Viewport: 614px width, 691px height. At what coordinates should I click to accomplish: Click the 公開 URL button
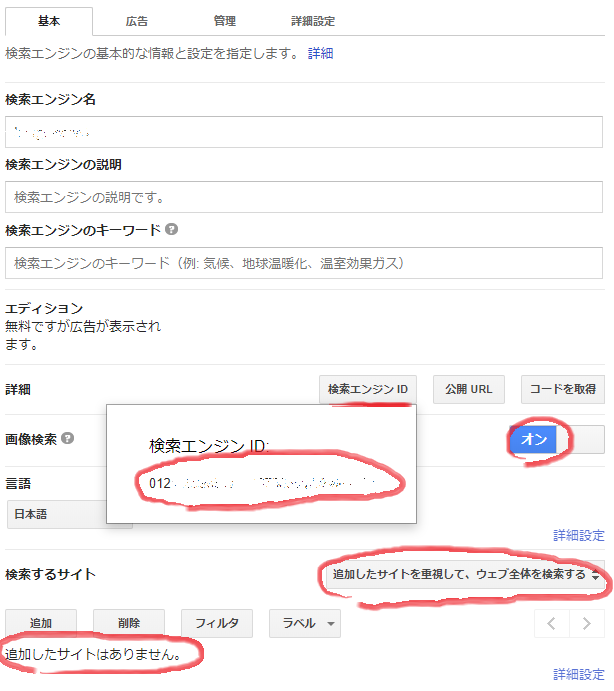469,389
